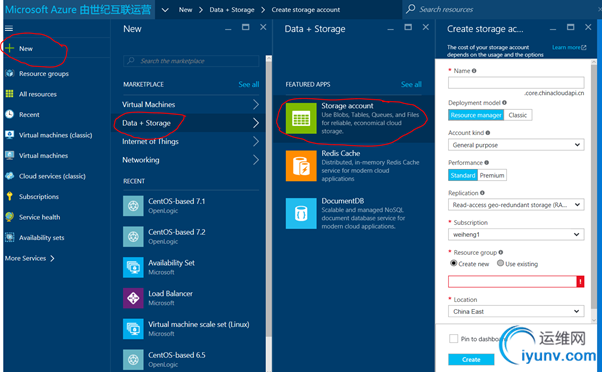Click the Name field info icon

(x=474, y=71)
